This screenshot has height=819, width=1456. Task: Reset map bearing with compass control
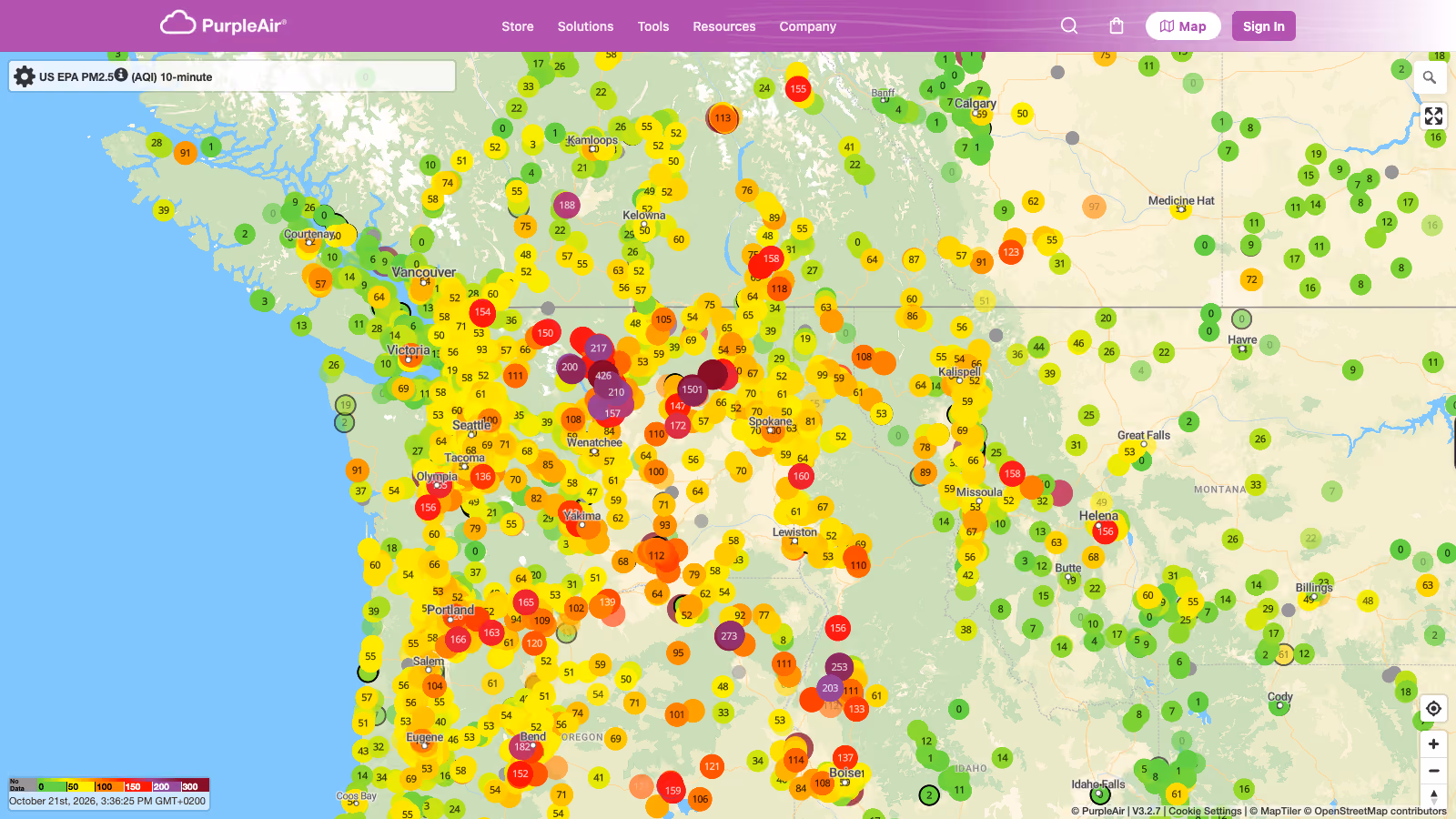(1433, 795)
